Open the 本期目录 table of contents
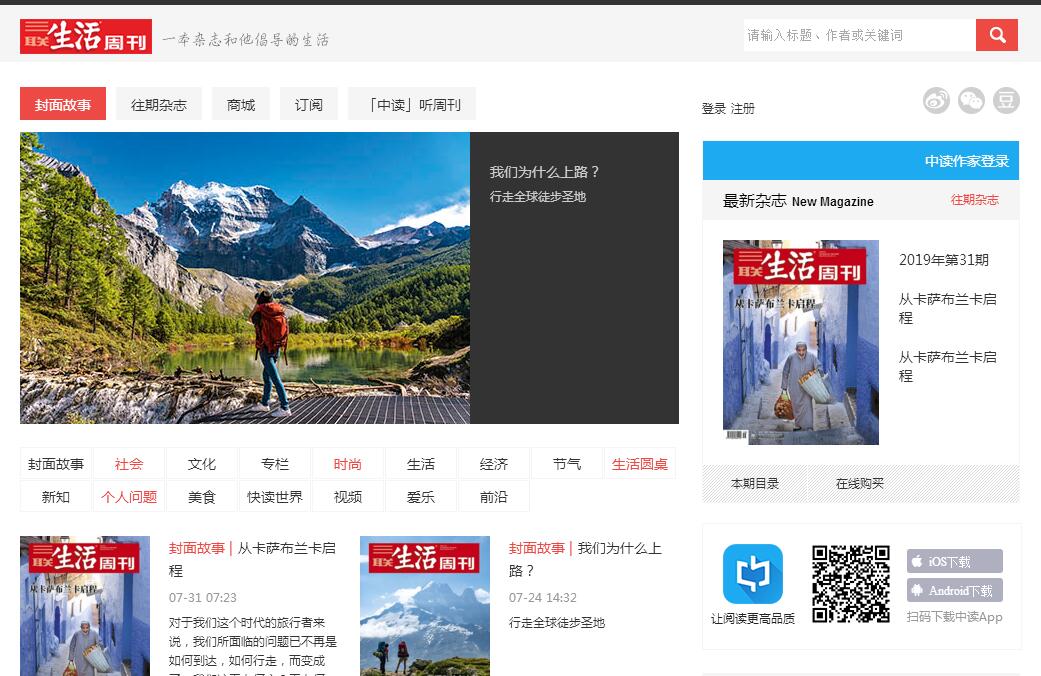The width and height of the screenshot is (1041, 676). [754, 484]
